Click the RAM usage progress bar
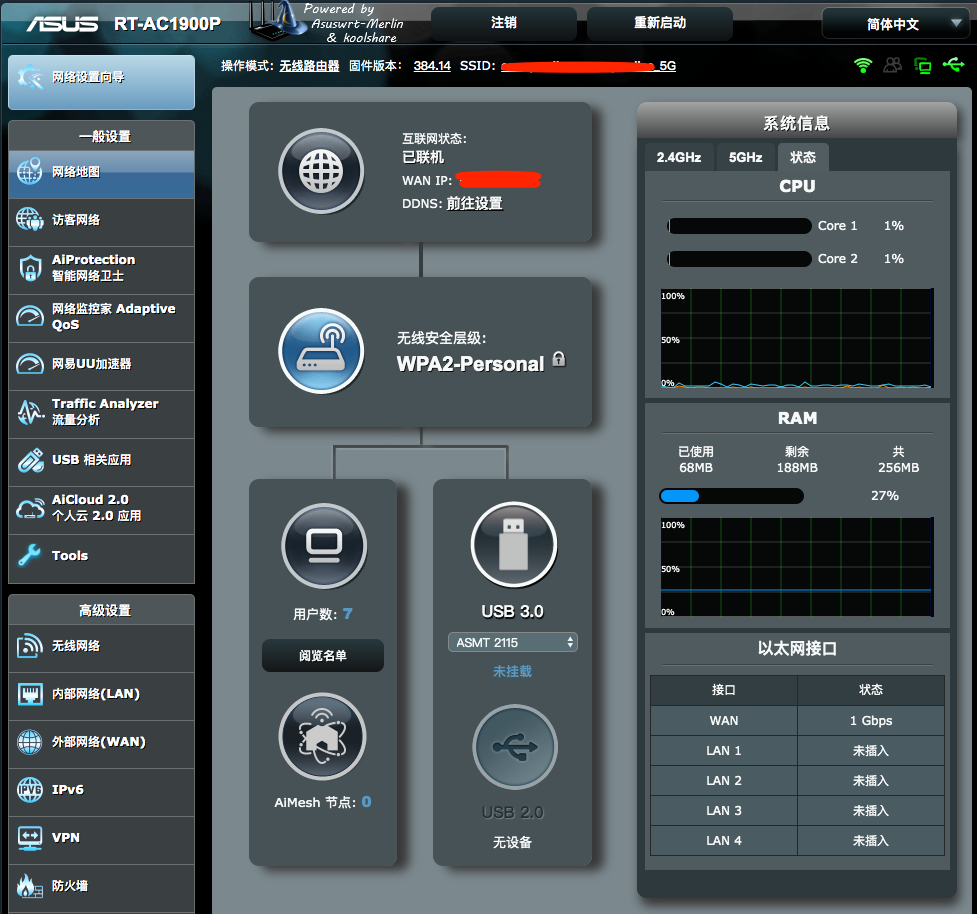This screenshot has height=914, width=977. [x=731, y=496]
